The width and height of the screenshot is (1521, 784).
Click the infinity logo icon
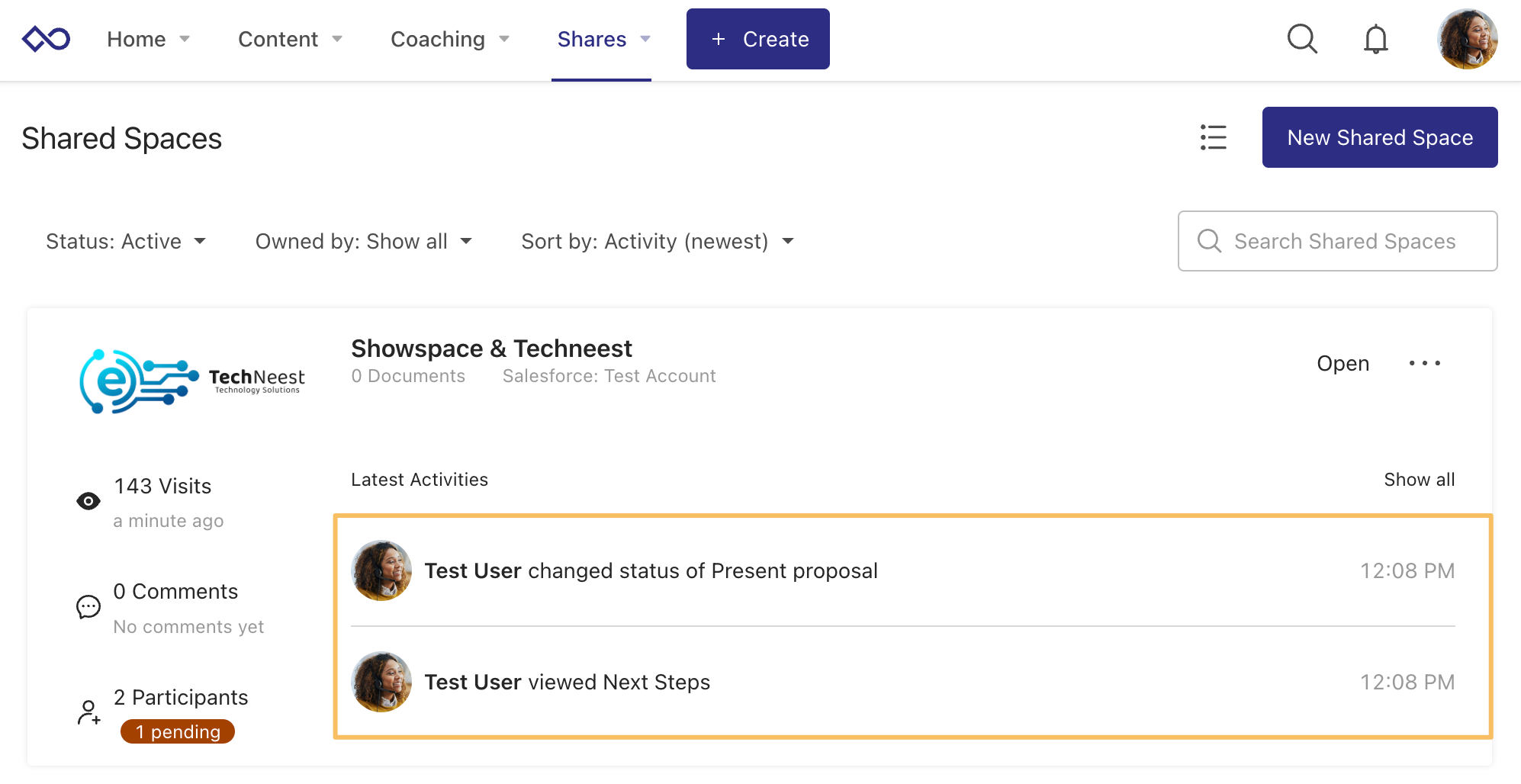click(46, 39)
